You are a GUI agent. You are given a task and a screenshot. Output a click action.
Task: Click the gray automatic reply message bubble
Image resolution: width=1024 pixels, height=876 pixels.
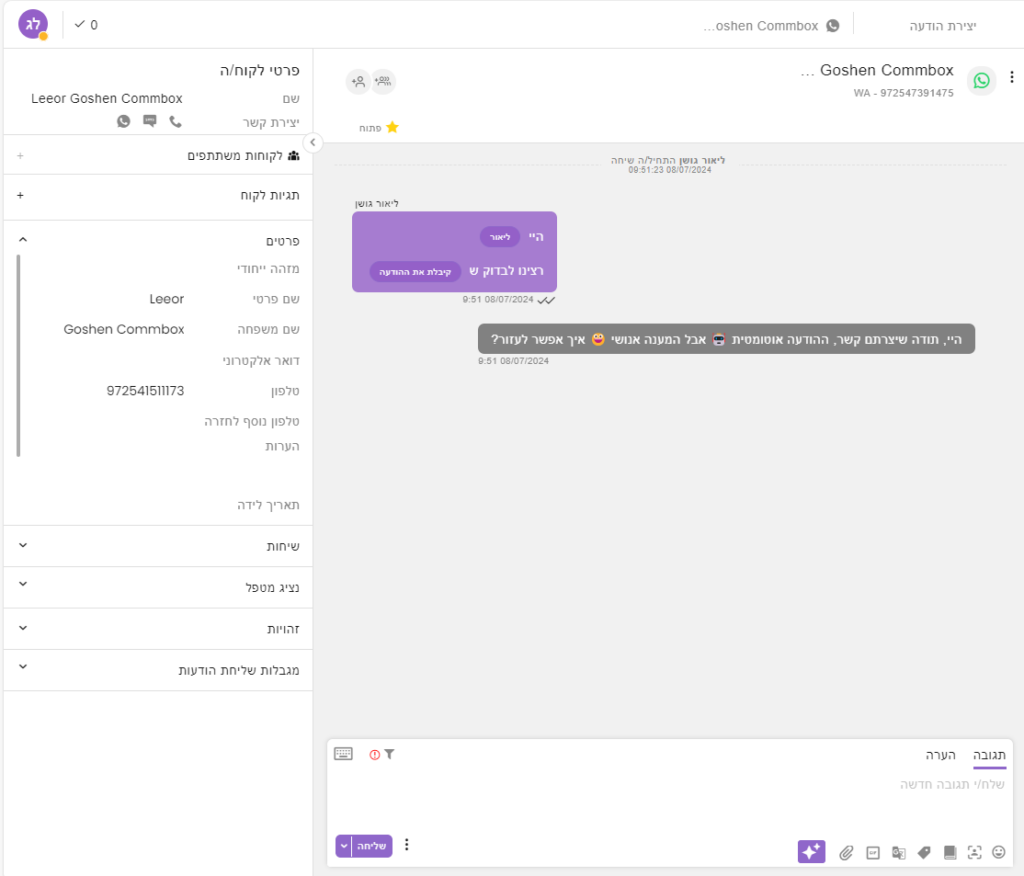(726, 339)
